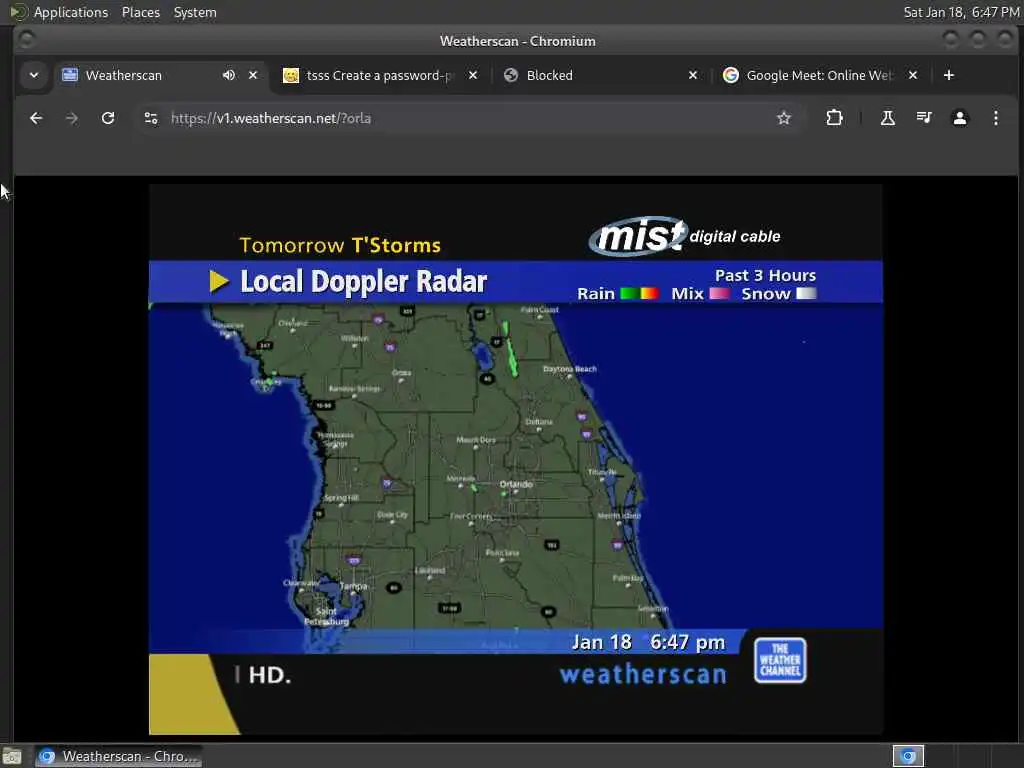The image size is (1024, 768).
Task: Close the Blocked tab
Action: (x=693, y=75)
